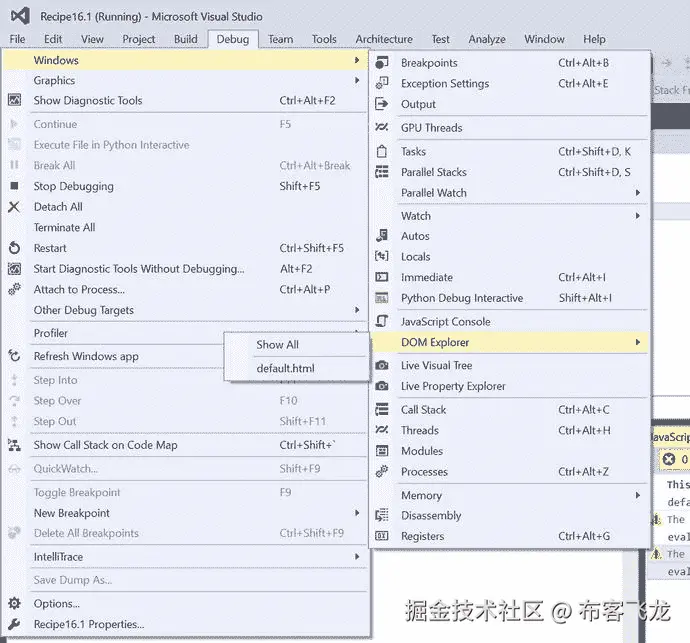Viewport: 690px width, 643px height.
Task: Choose default.html in DOM Explorer submenu
Action: click(x=296, y=368)
